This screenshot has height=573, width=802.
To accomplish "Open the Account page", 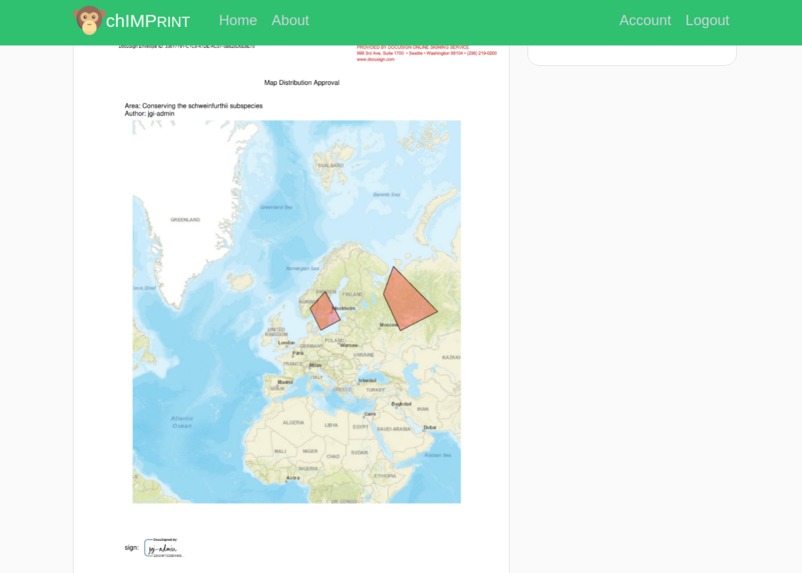I will click(645, 20).
